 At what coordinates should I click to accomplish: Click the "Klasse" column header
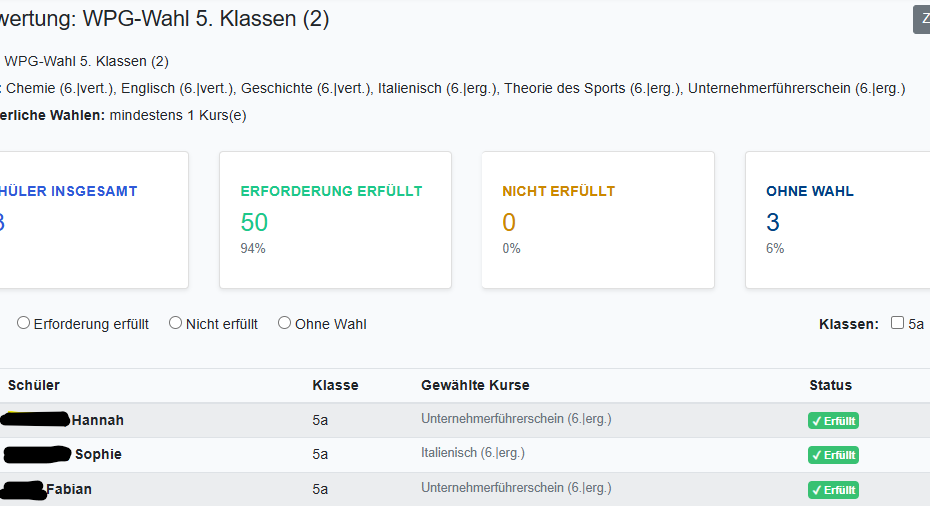point(335,385)
